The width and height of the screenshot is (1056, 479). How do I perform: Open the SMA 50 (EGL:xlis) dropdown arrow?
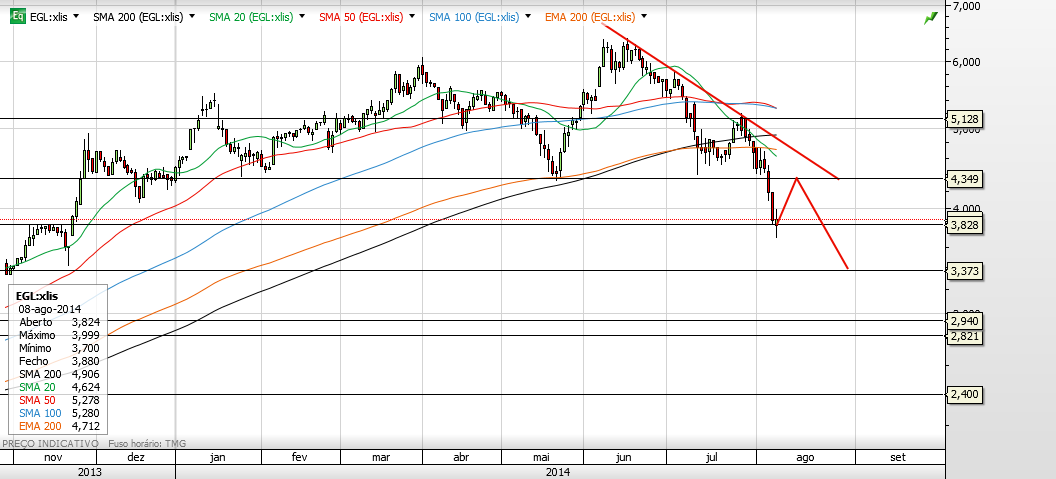pos(412,16)
